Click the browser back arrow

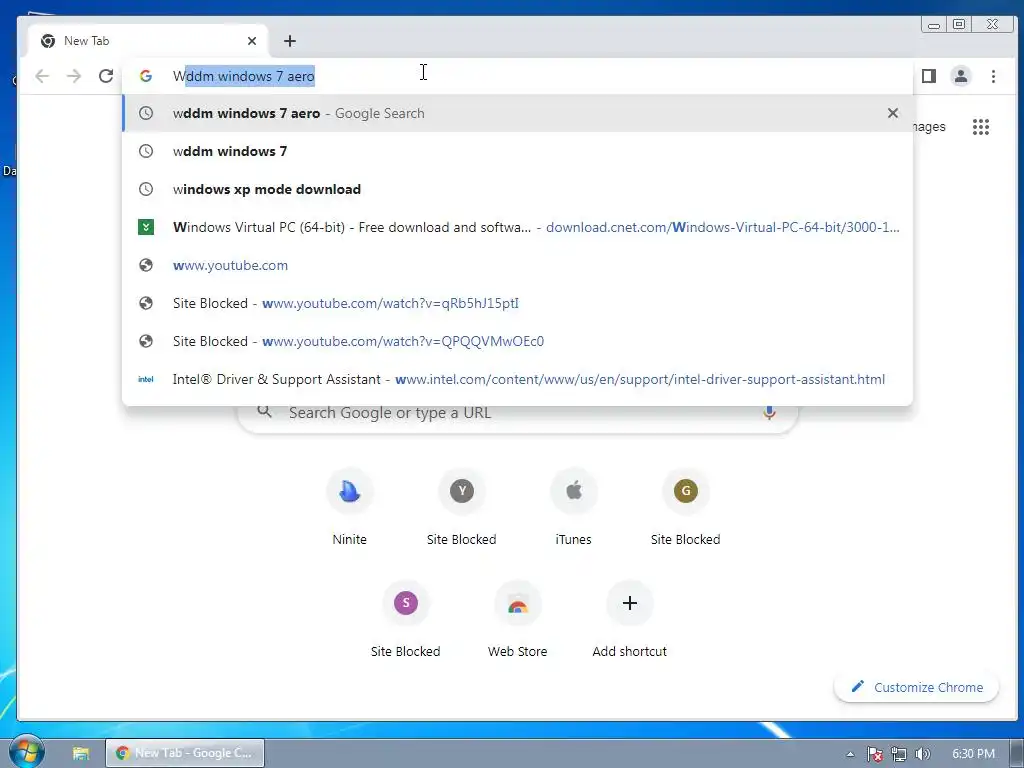[42, 76]
